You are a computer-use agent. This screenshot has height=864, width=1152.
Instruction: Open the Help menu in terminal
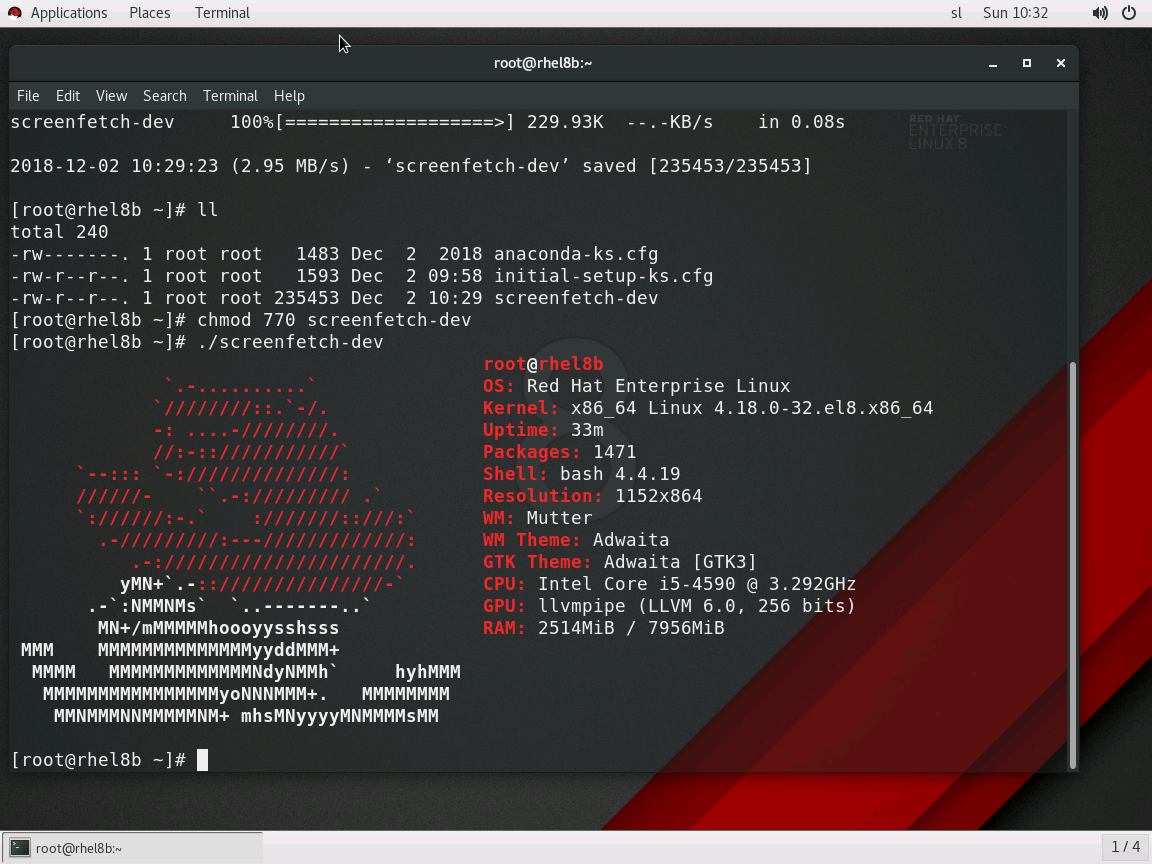coord(289,96)
